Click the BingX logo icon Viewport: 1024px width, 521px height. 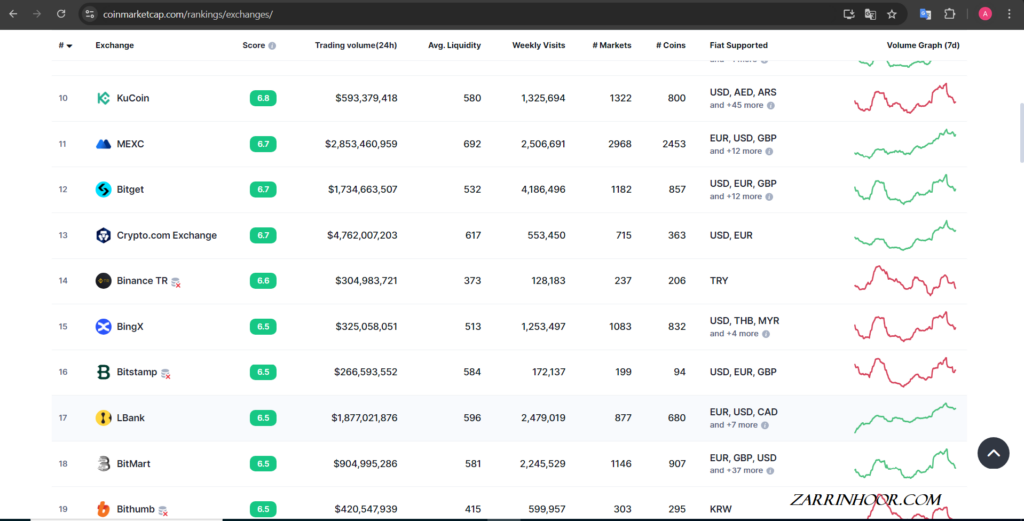point(103,327)
